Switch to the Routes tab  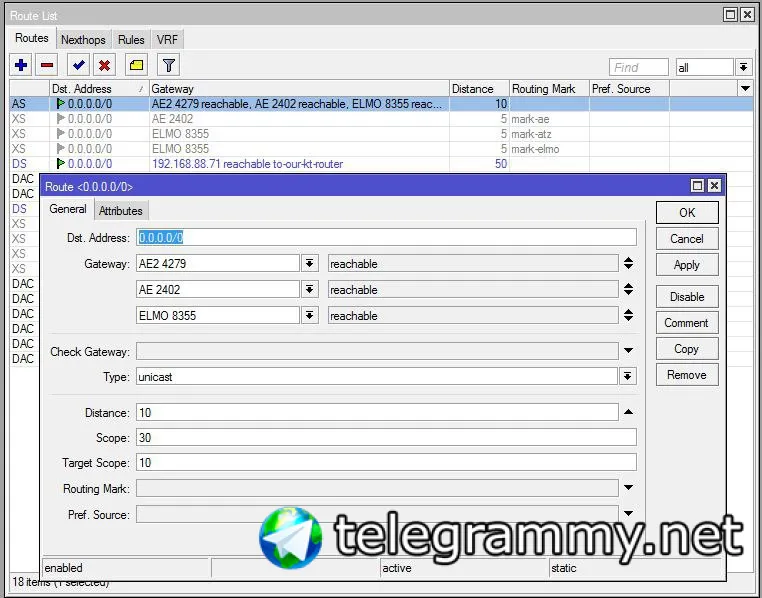32,38
